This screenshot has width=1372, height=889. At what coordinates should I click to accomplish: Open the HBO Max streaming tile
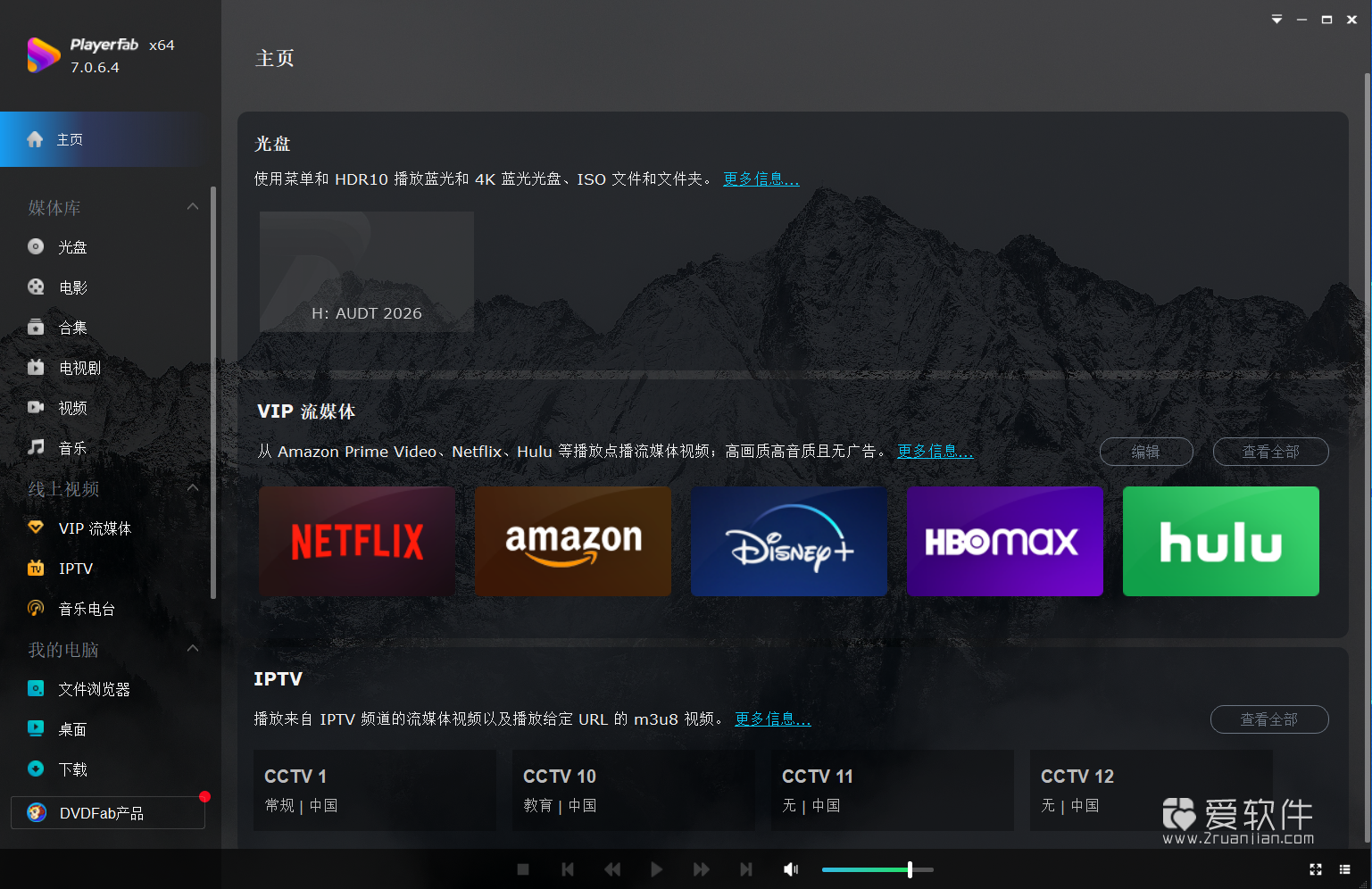click(x=1005, y=541)
